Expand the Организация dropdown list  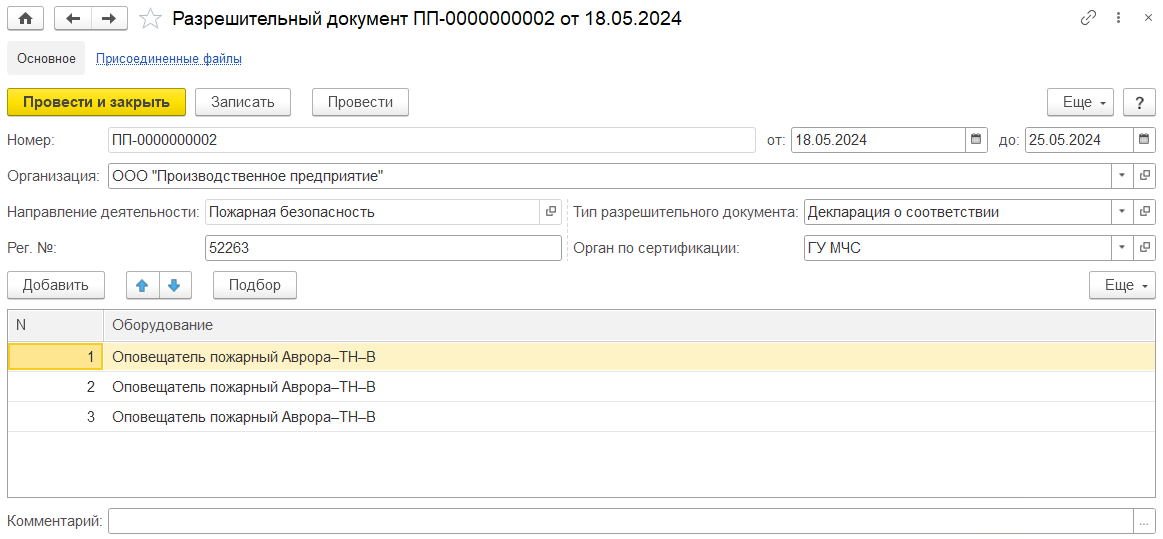[1121, 176]
